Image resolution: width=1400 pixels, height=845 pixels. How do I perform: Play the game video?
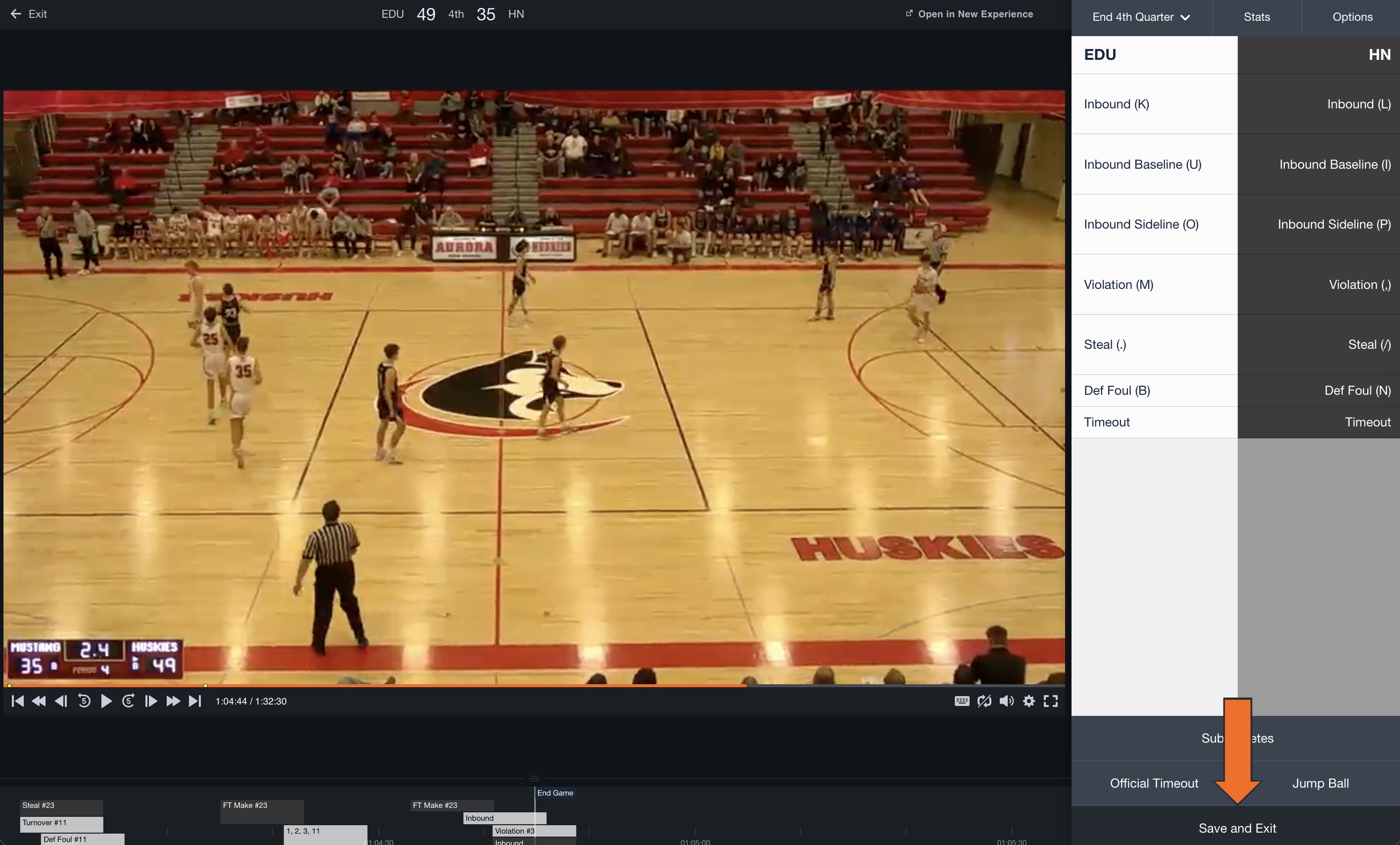pos(106,701)
